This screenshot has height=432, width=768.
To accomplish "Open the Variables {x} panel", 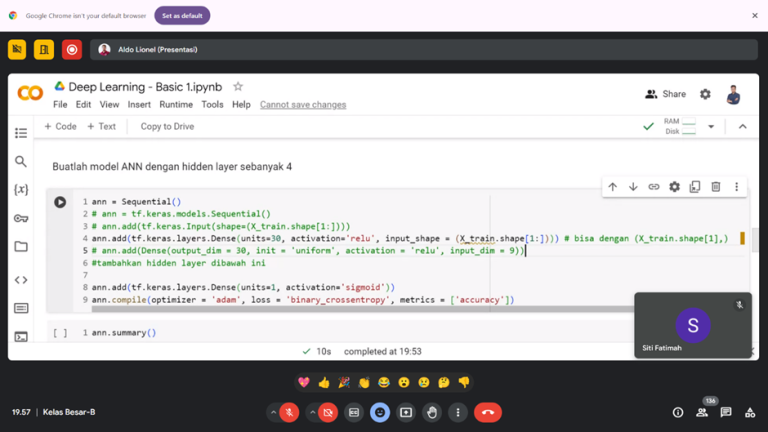I will [21, 190].
